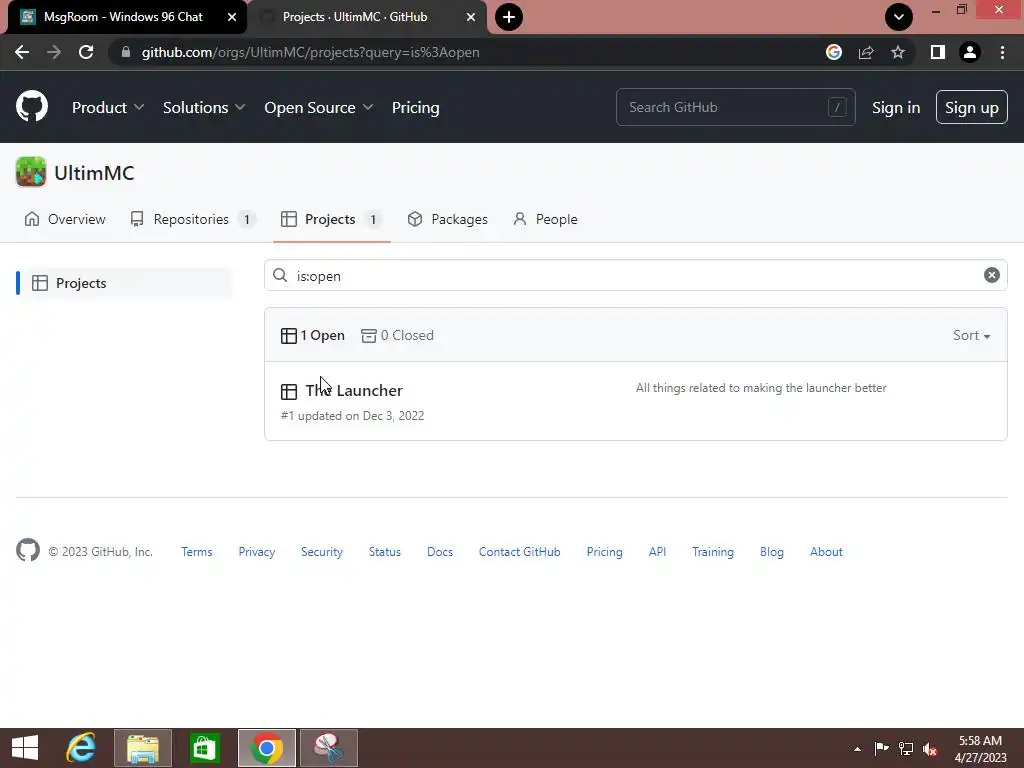The width and height of the screenshot is (1024, 768).
Task: Open the Security footer link
Action: tap(321, 551)
